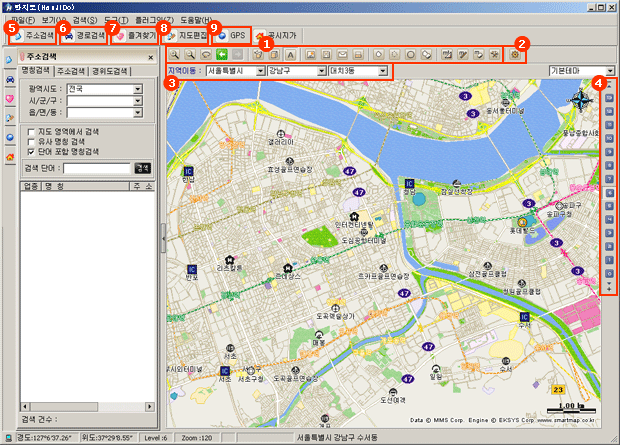The image size is (620, 445).
Task: Click the zoom in magnifier tool
Action: point(174,54)
